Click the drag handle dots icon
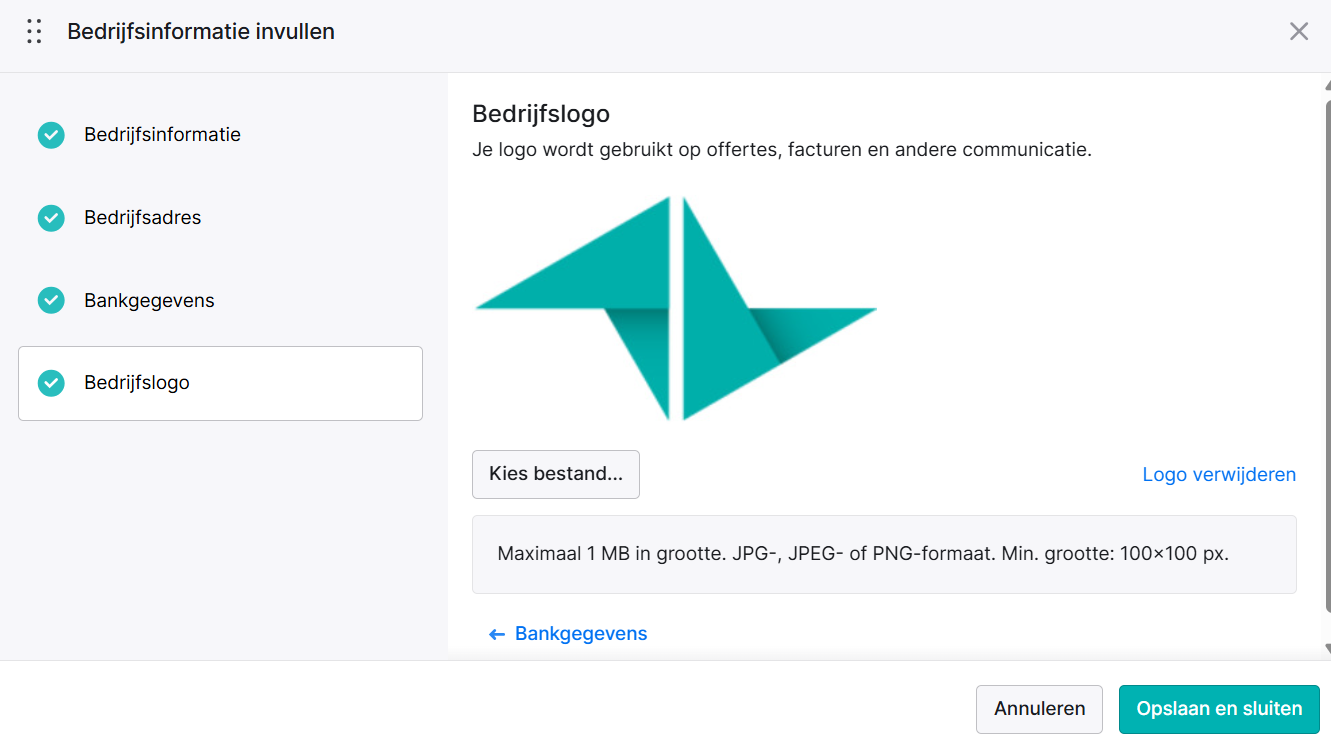Screen dimensions: 1331x741 click(x=34, y=32)
